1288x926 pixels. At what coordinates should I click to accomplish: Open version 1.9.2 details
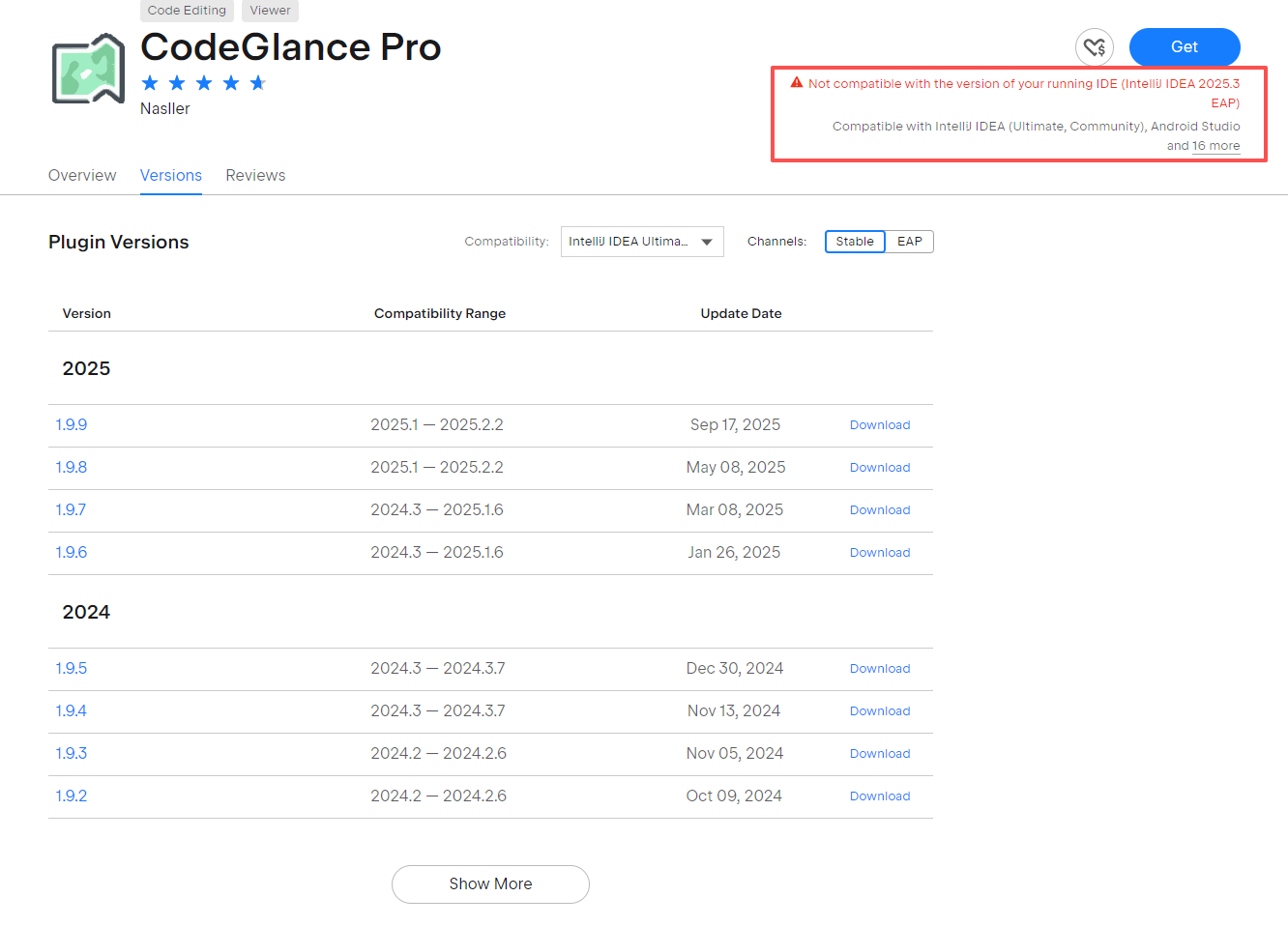point(72,796)
